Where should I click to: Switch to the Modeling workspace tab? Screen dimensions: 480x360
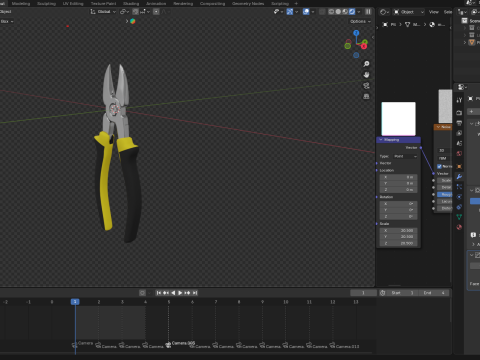21,4
